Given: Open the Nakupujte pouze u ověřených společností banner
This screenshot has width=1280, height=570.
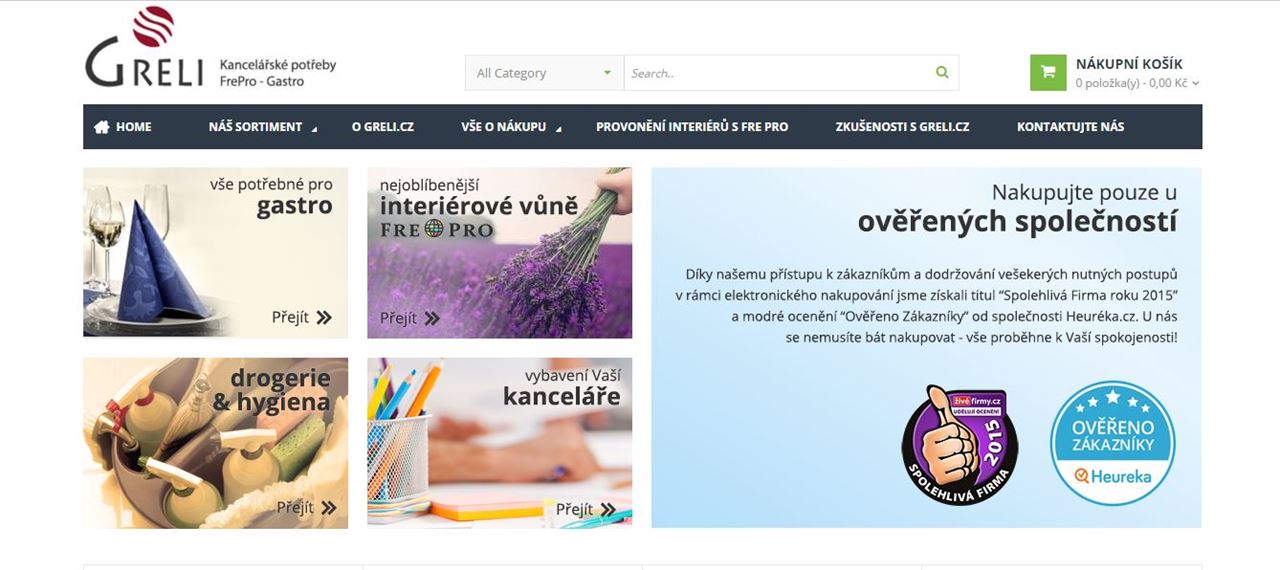Looking at the screenshot, I should [x=926, y=347].
